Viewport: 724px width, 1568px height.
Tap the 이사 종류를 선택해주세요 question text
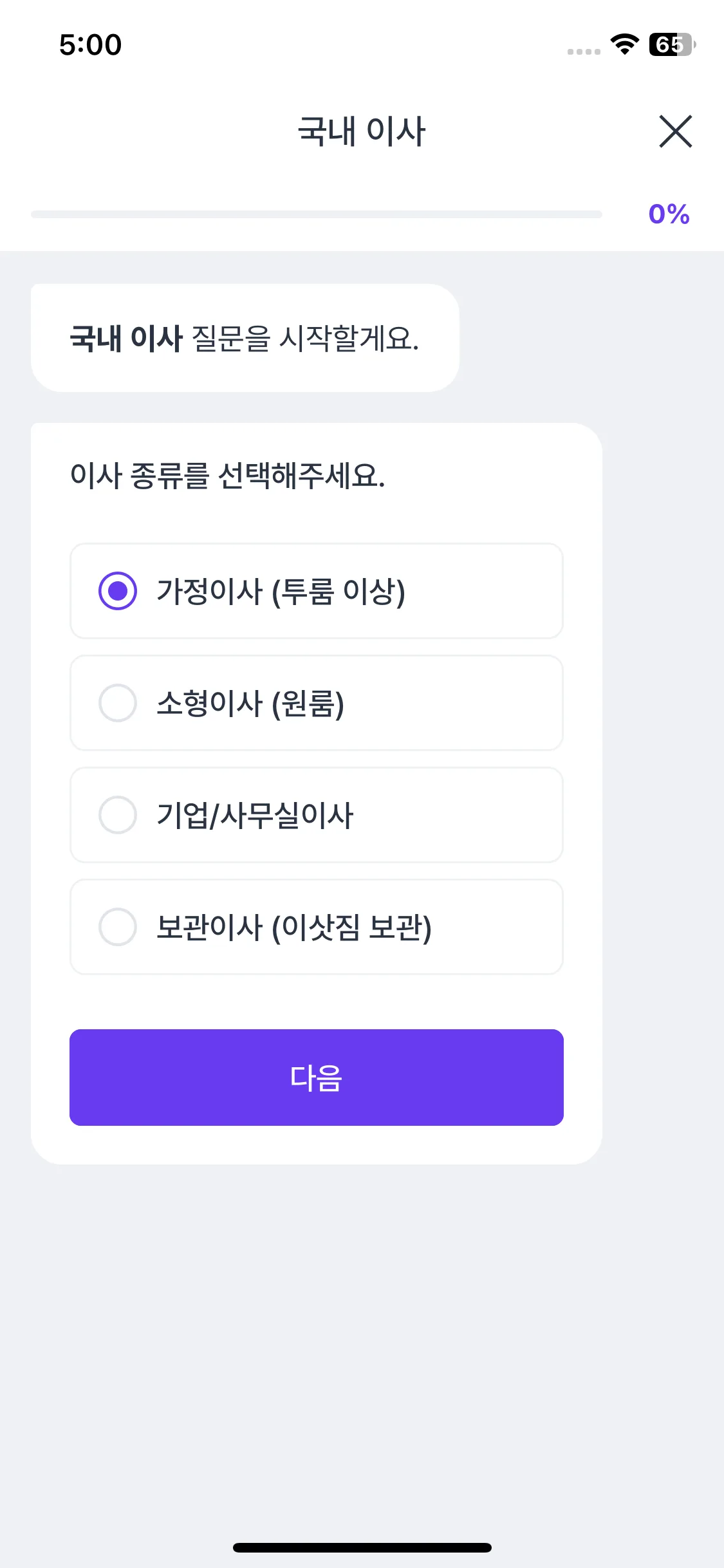tap(227, 476)
